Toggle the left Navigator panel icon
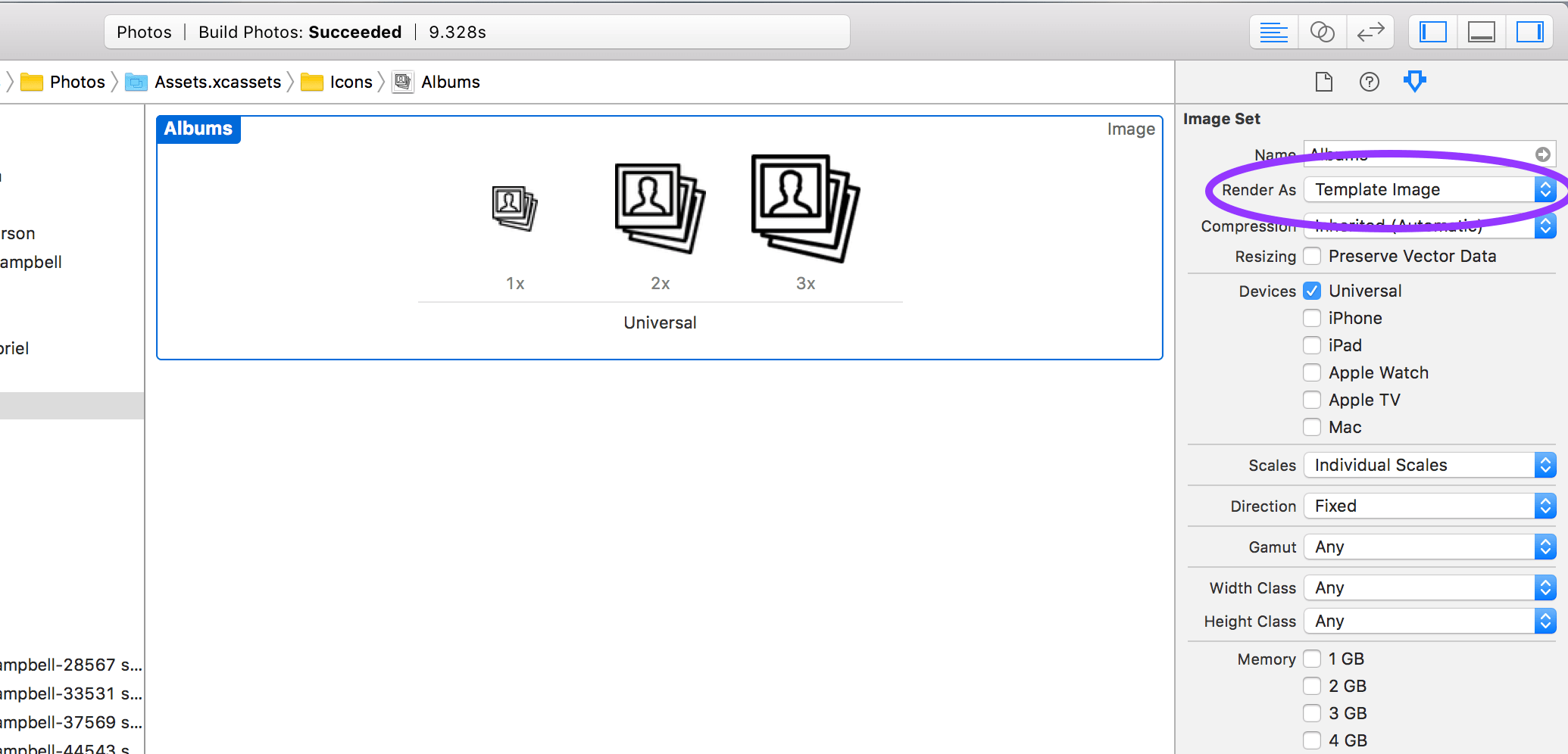Image resolution: width=1568 pixels, height=754 pixels. [1432, 32]
